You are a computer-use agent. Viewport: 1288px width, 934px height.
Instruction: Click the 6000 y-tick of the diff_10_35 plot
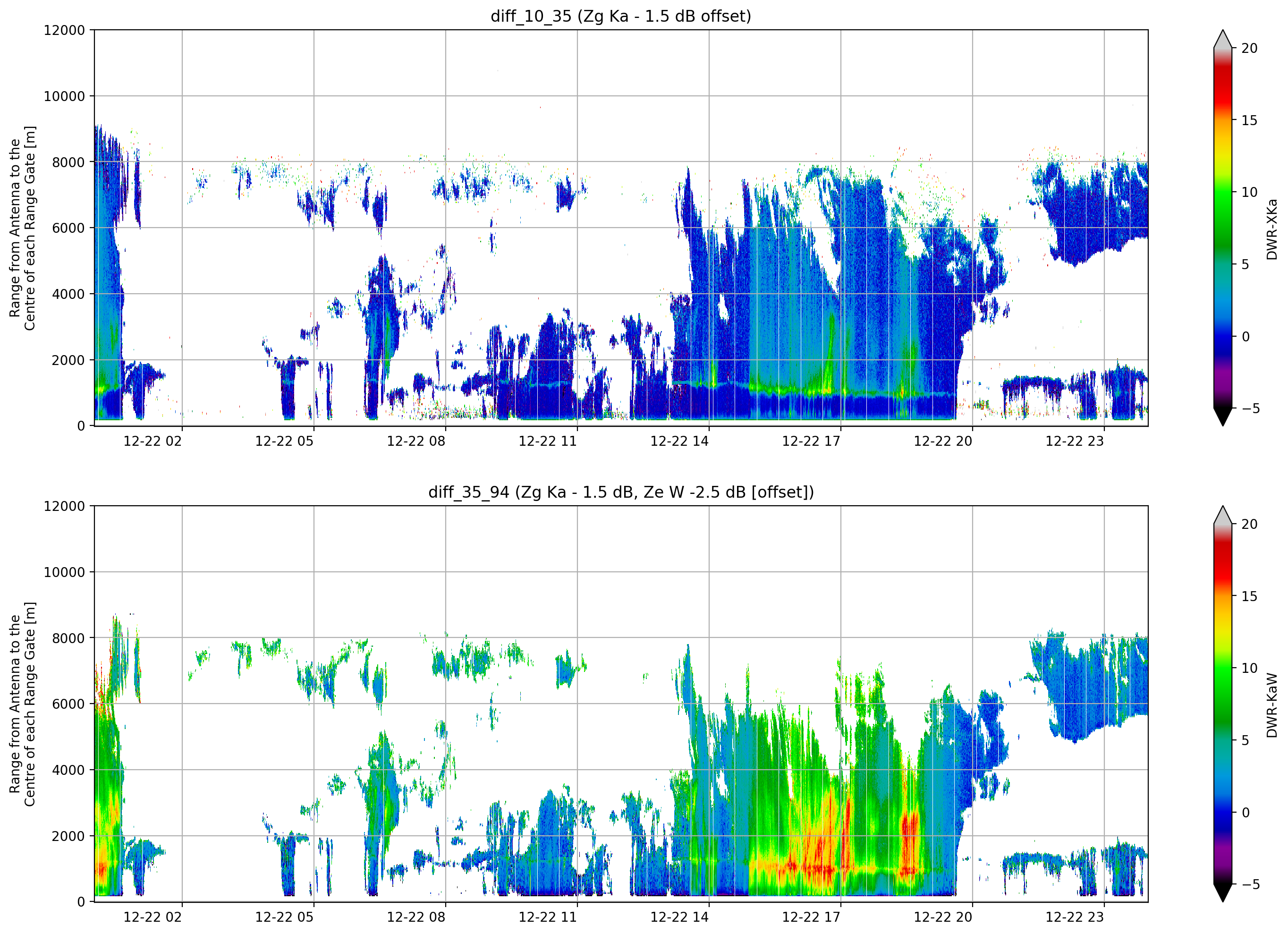68,229
